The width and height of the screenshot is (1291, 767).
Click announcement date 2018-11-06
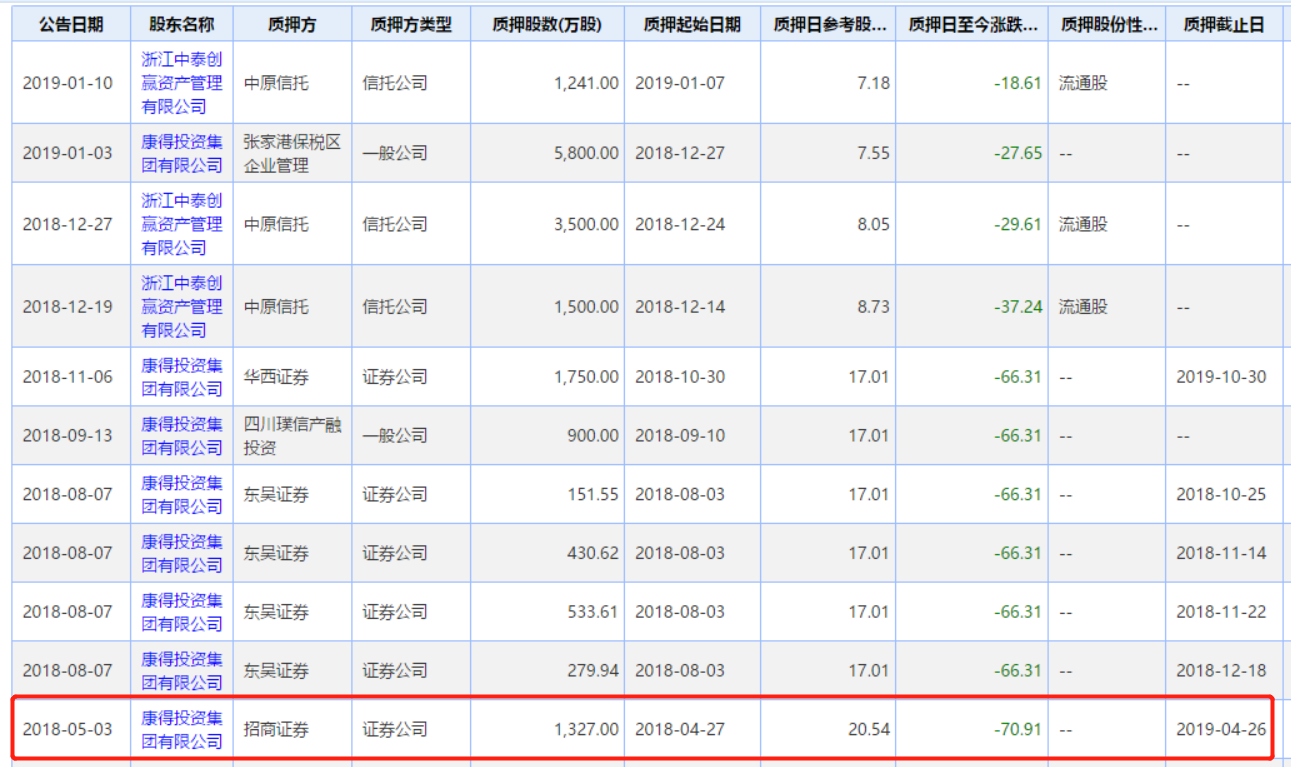tap(68, 377)
